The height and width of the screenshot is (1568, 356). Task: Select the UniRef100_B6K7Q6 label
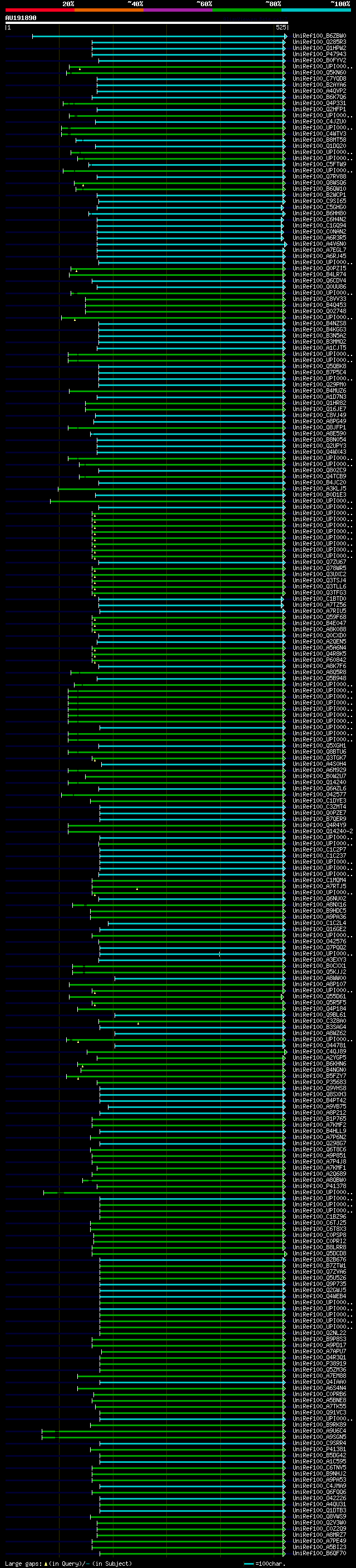[x=319, y=97]
